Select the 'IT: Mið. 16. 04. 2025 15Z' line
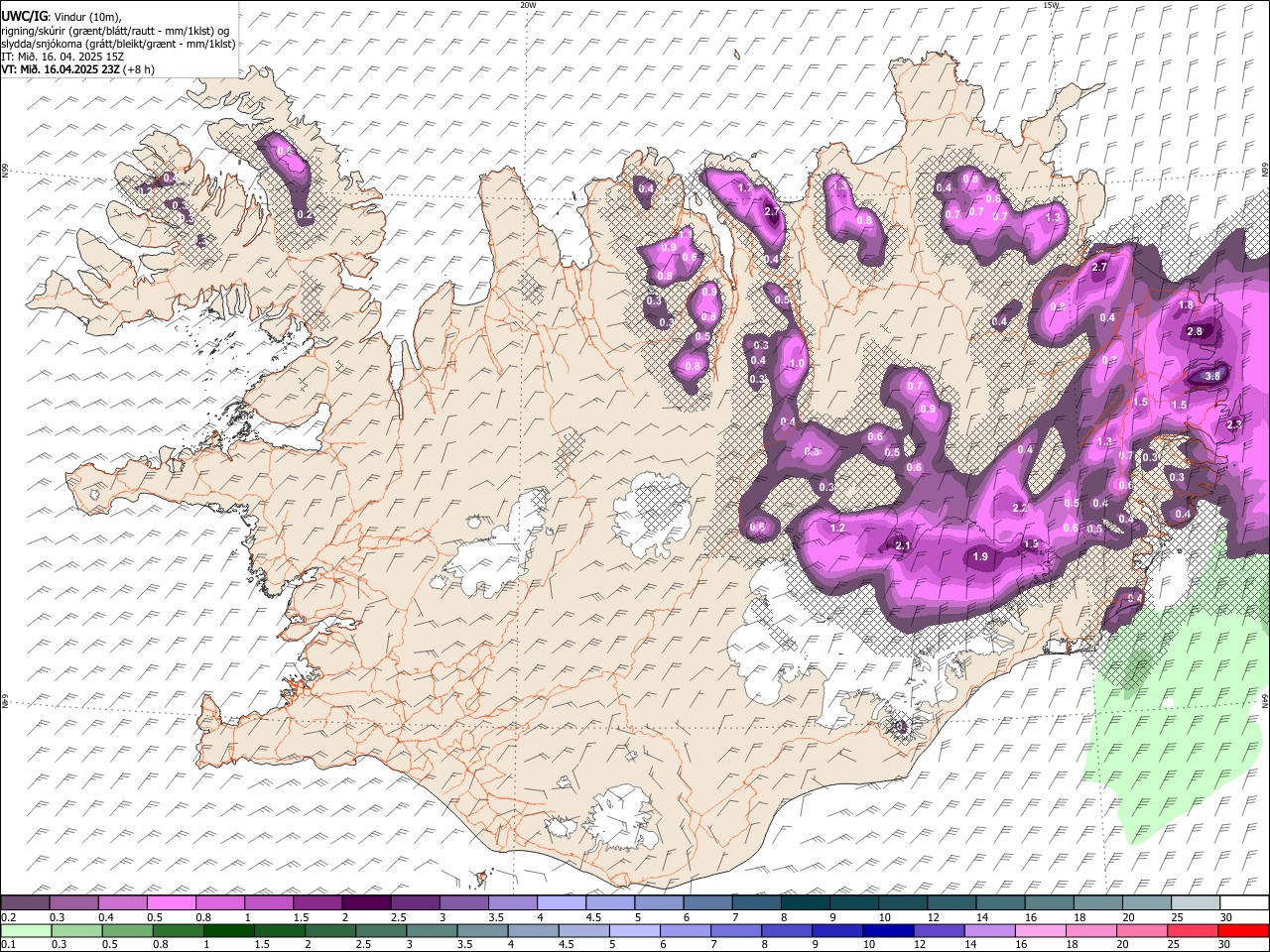The width and height of the screenshot is (1270, 952). tap(63, 57)
